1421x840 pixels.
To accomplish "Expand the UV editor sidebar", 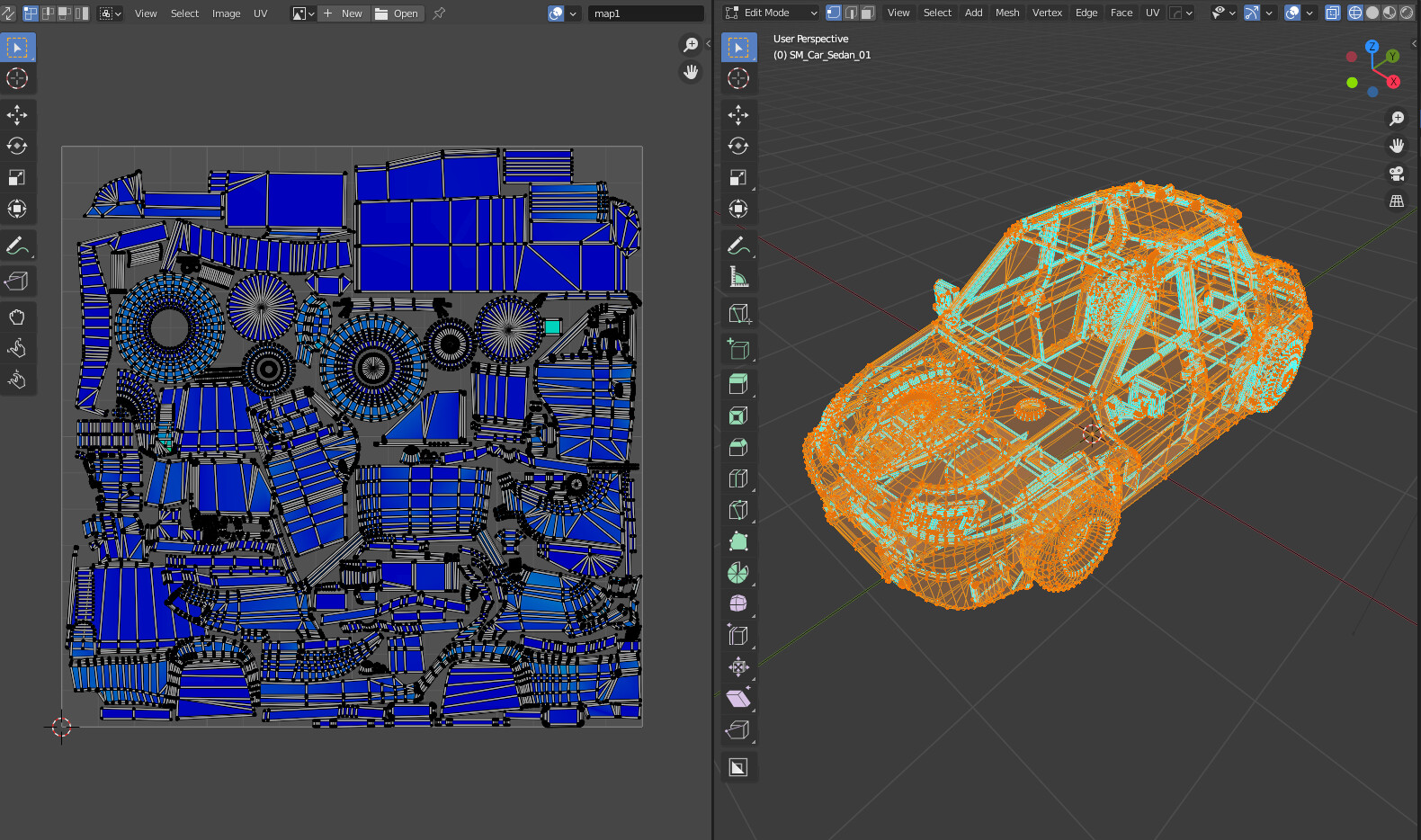I will [x=708, y=43].
